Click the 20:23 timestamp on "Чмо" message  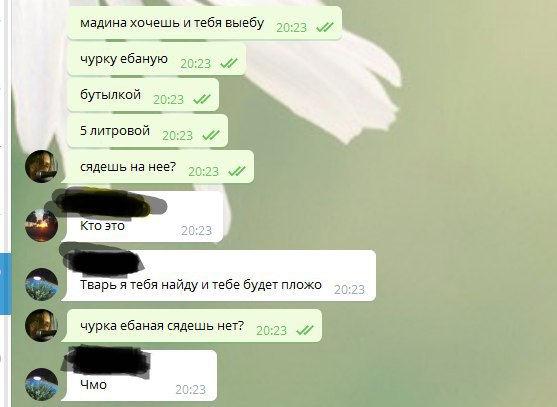click(x=190, y=390)
